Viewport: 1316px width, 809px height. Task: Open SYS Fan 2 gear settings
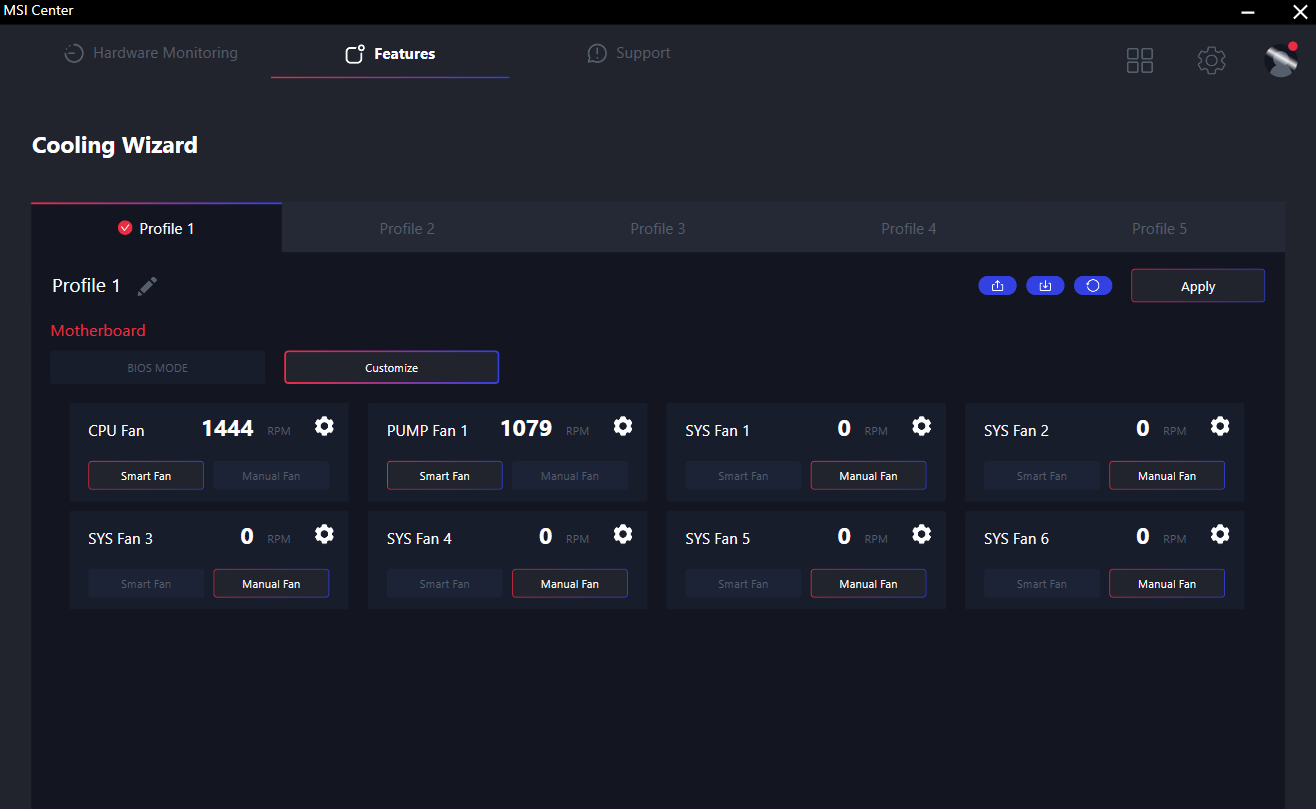[1220, 426]
